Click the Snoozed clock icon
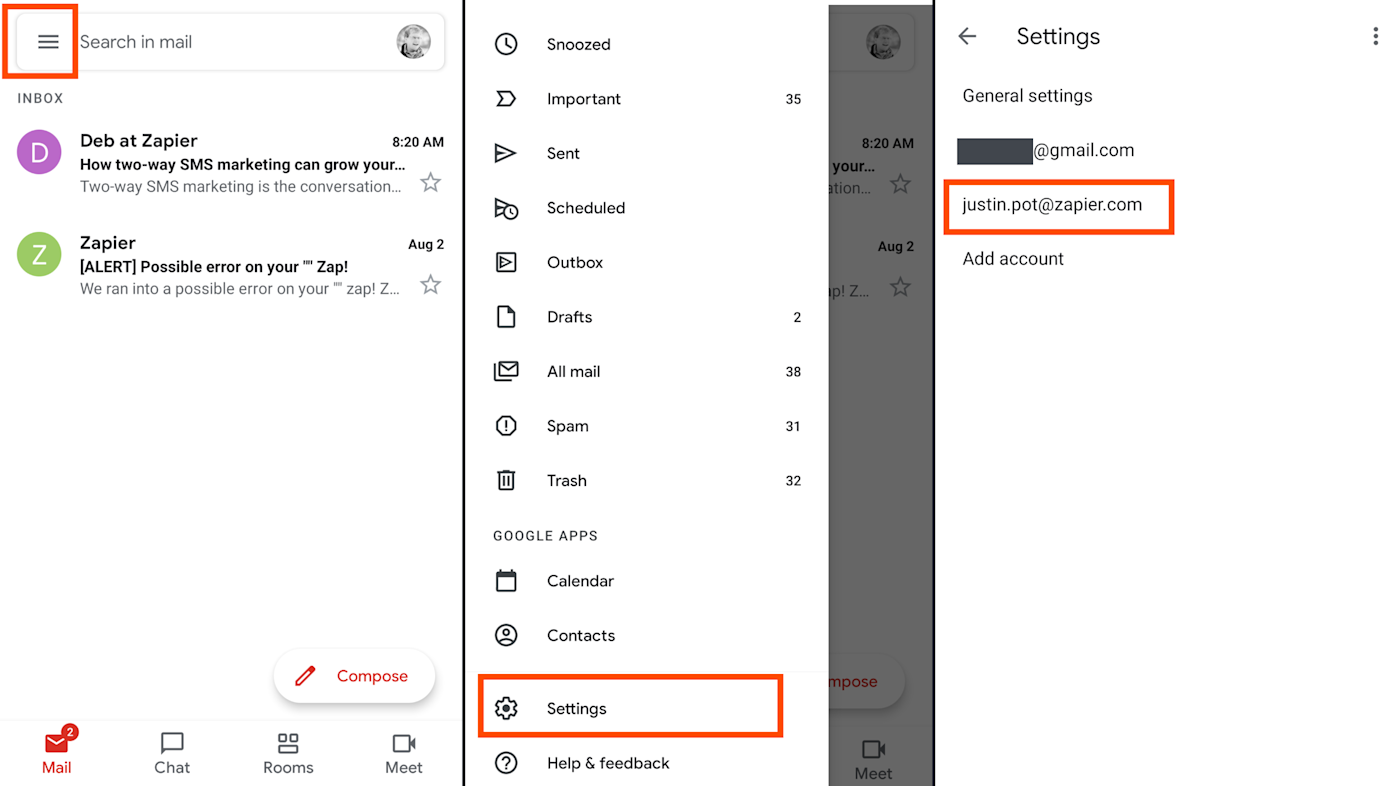1400x786 pixels. (506, 44)
